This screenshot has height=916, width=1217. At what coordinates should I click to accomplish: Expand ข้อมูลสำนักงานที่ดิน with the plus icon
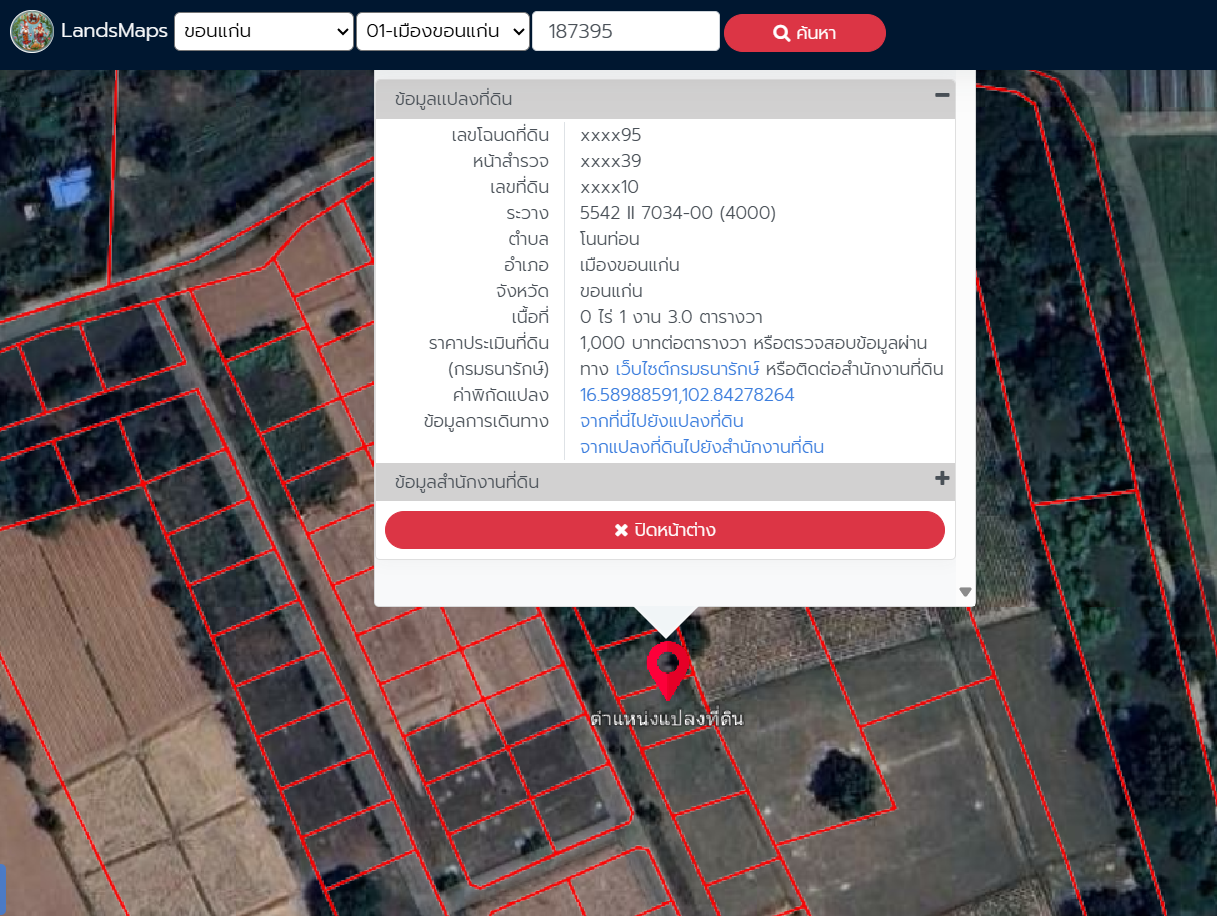(941, 479)
